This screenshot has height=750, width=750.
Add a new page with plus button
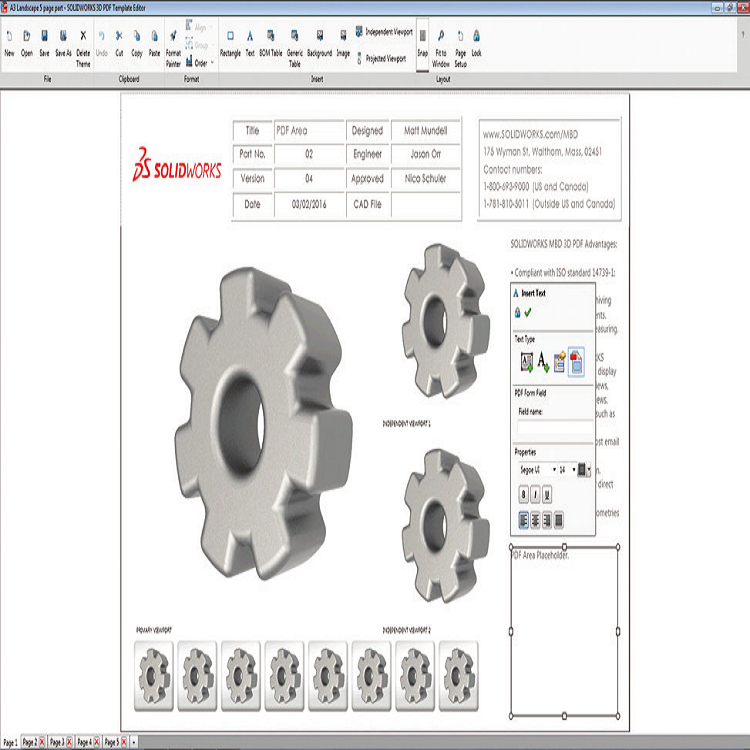133,742
